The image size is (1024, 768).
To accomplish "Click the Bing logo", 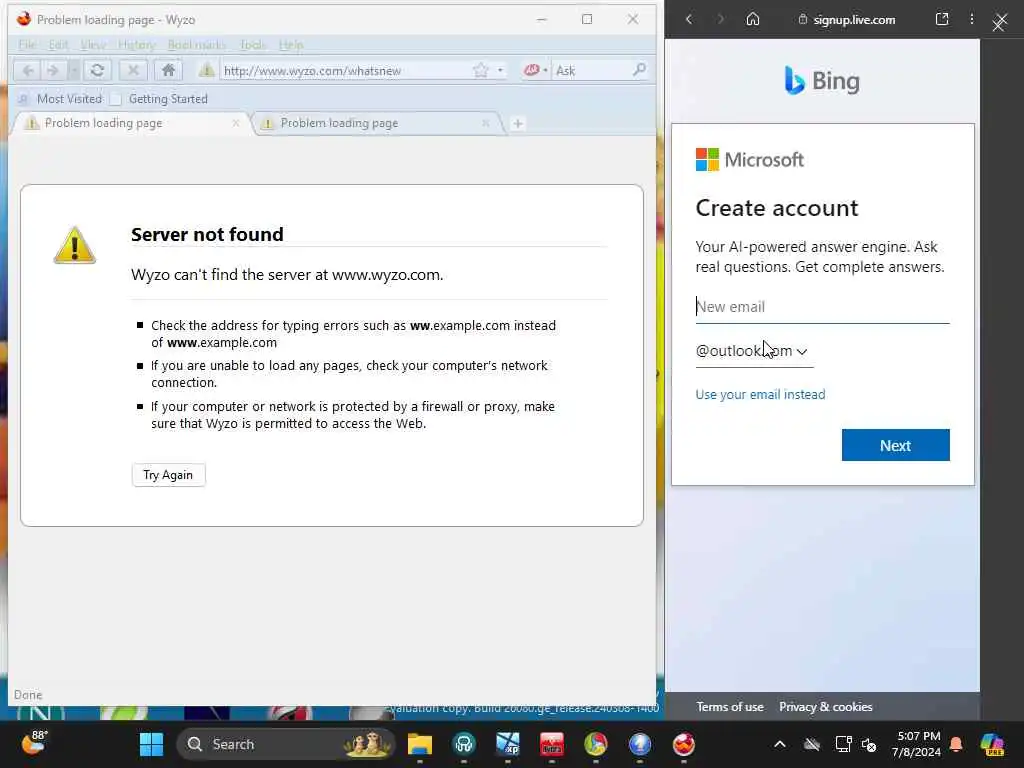I will click(x=822, y=81).
